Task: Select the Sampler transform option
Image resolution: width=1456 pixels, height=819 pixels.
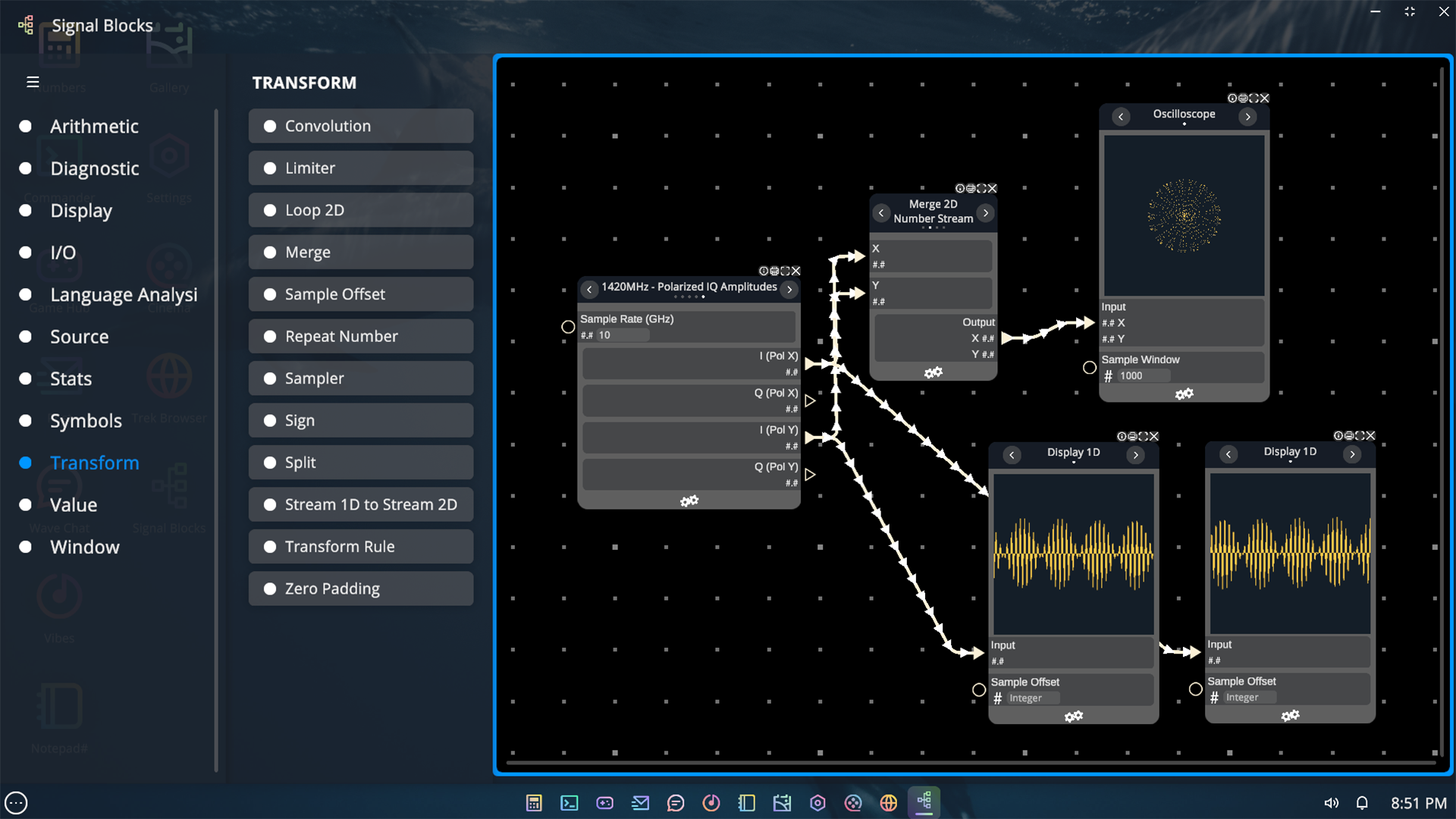Action: 360,378
